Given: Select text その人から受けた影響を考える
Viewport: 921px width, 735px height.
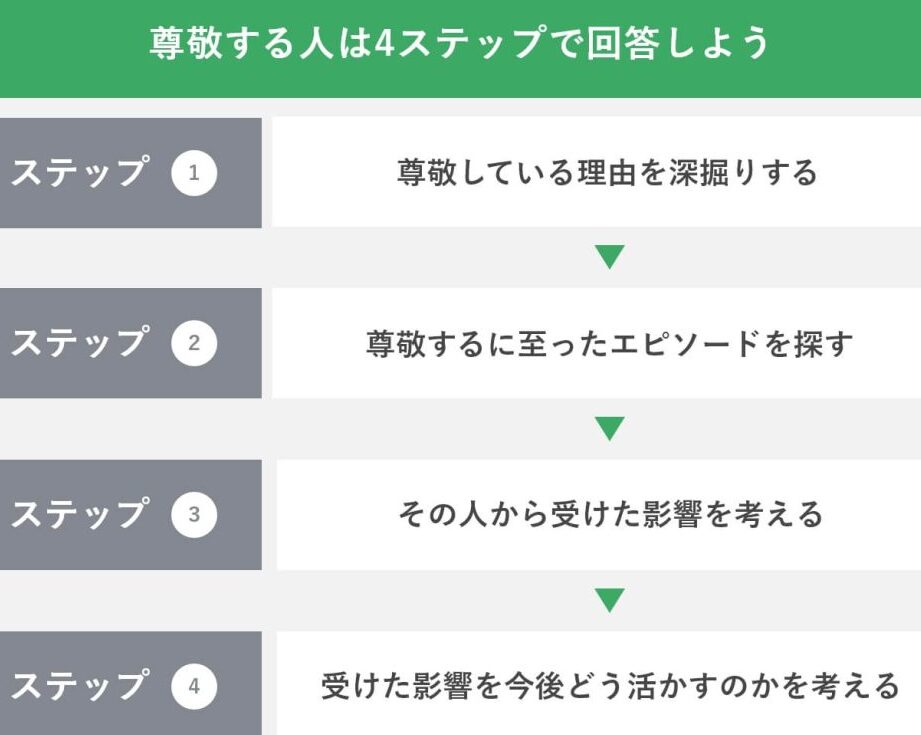Looking at the screenshot, I should point(610,514).
